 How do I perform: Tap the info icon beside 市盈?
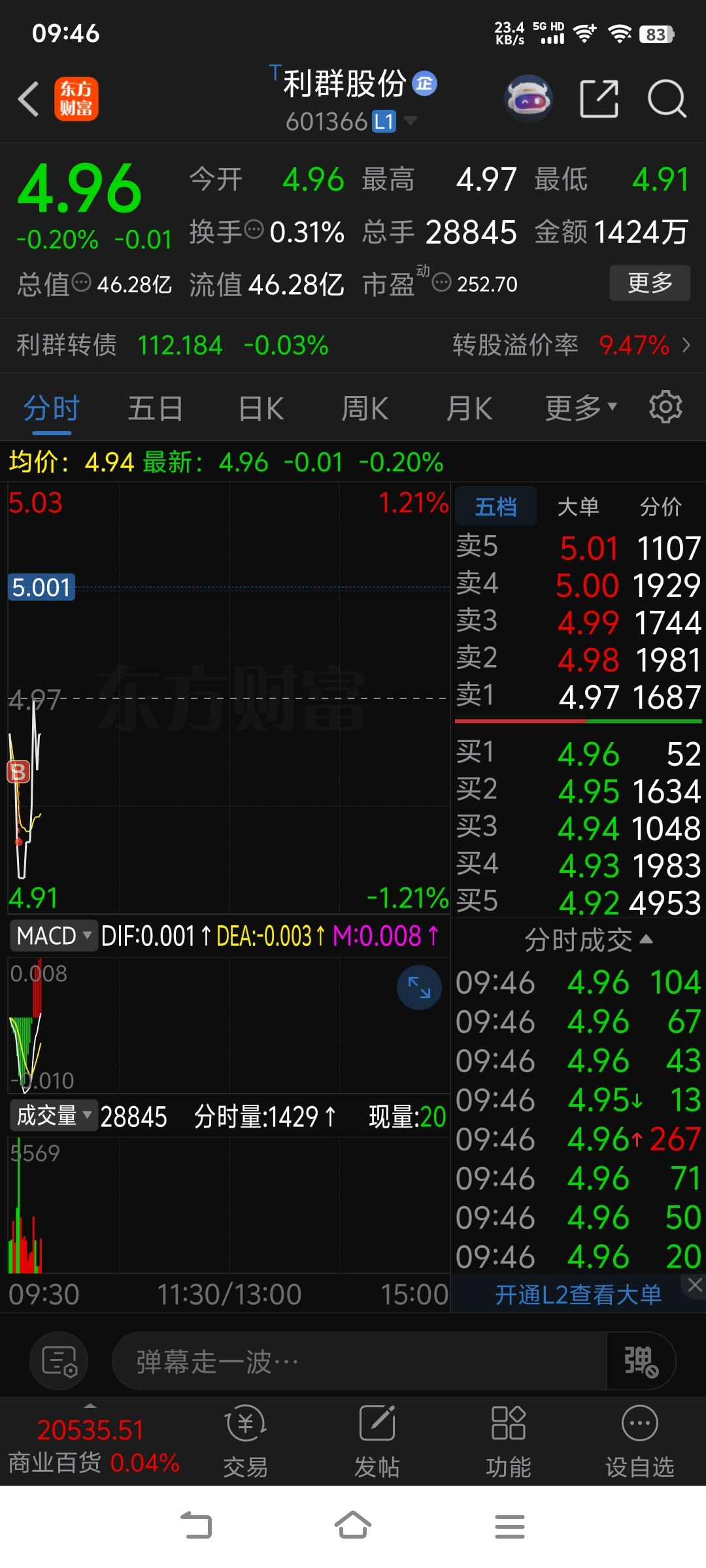(x=442, y=282)
